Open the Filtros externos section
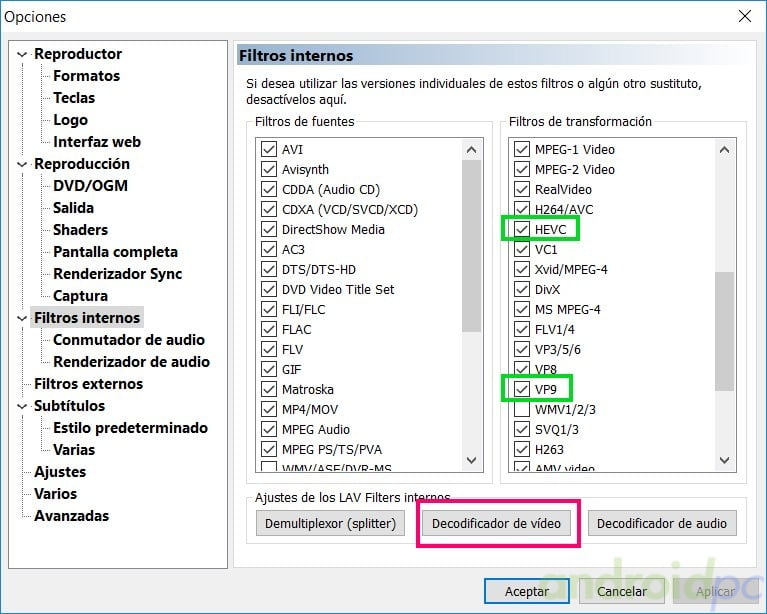Image resolution: width=767 pixels, height=614 pixels. point(88,384)
